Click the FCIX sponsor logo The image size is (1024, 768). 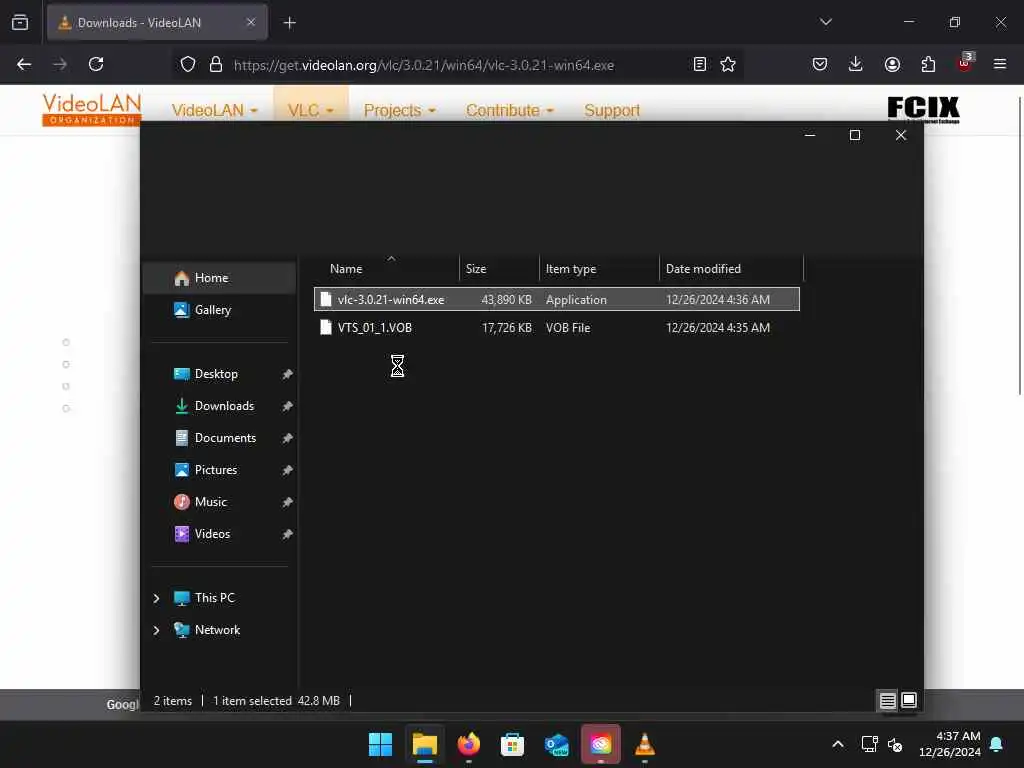tap(923, 109)
